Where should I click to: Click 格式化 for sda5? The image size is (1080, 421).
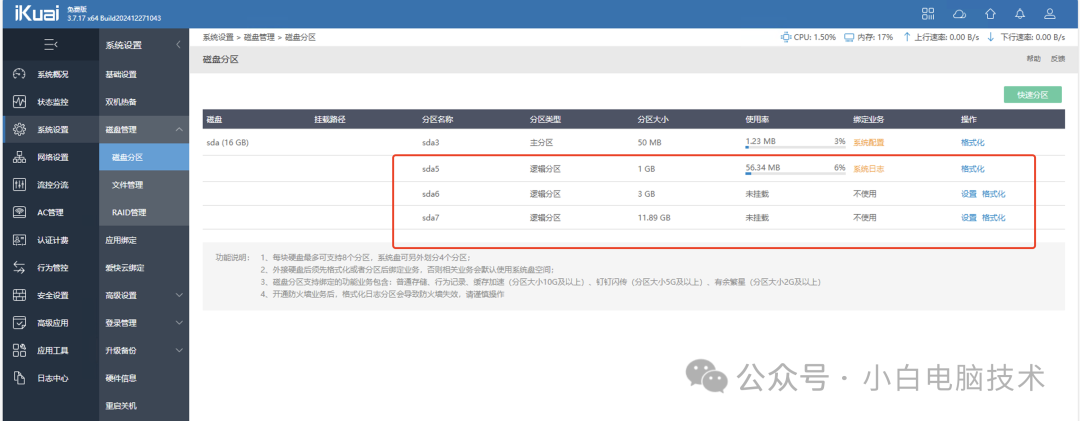tap(973, 168)
